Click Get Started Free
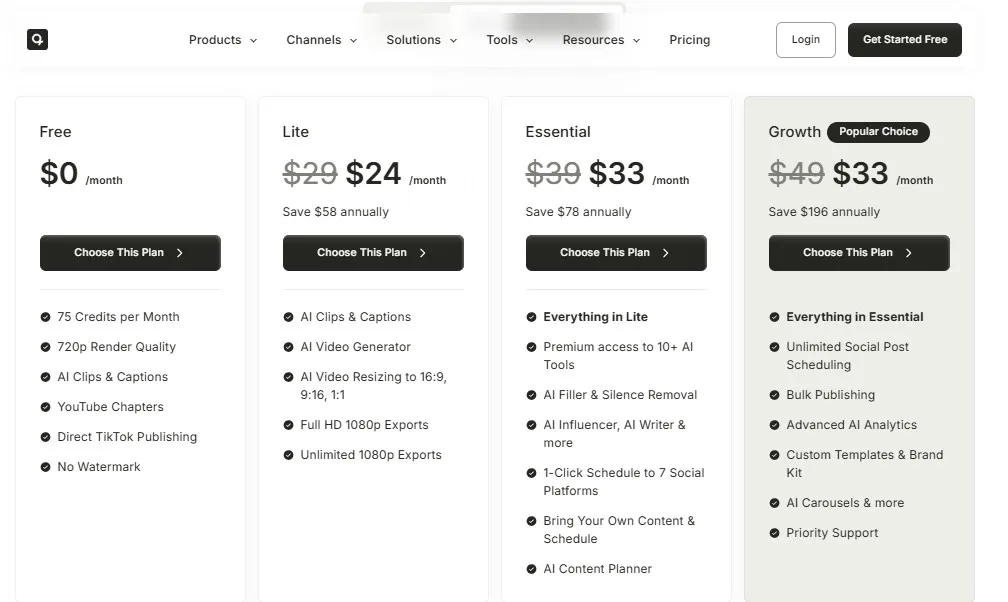Screen dimensions: 1008x602 pos(904,40)
